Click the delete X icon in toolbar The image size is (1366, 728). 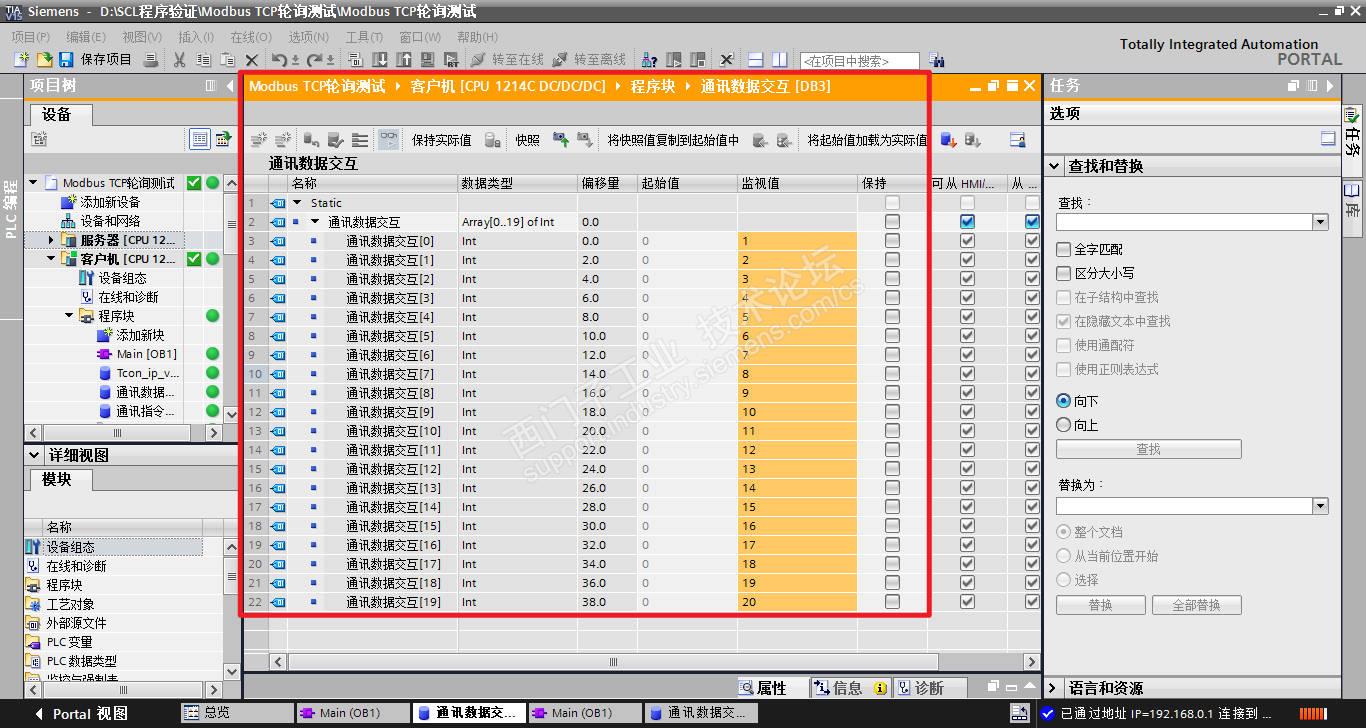click(252, 60)
